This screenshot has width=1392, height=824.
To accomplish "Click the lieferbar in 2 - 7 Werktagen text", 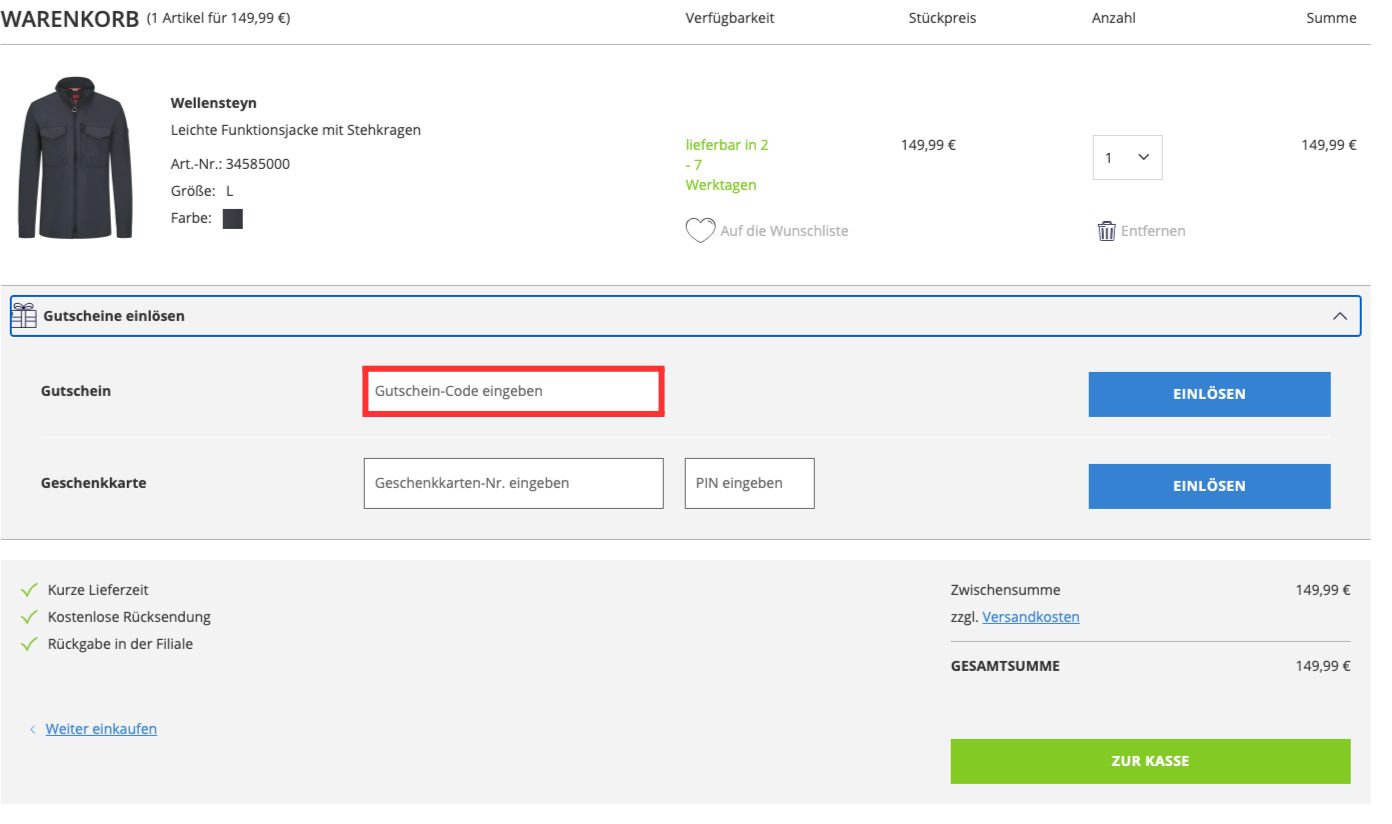I will click(727, 165).
